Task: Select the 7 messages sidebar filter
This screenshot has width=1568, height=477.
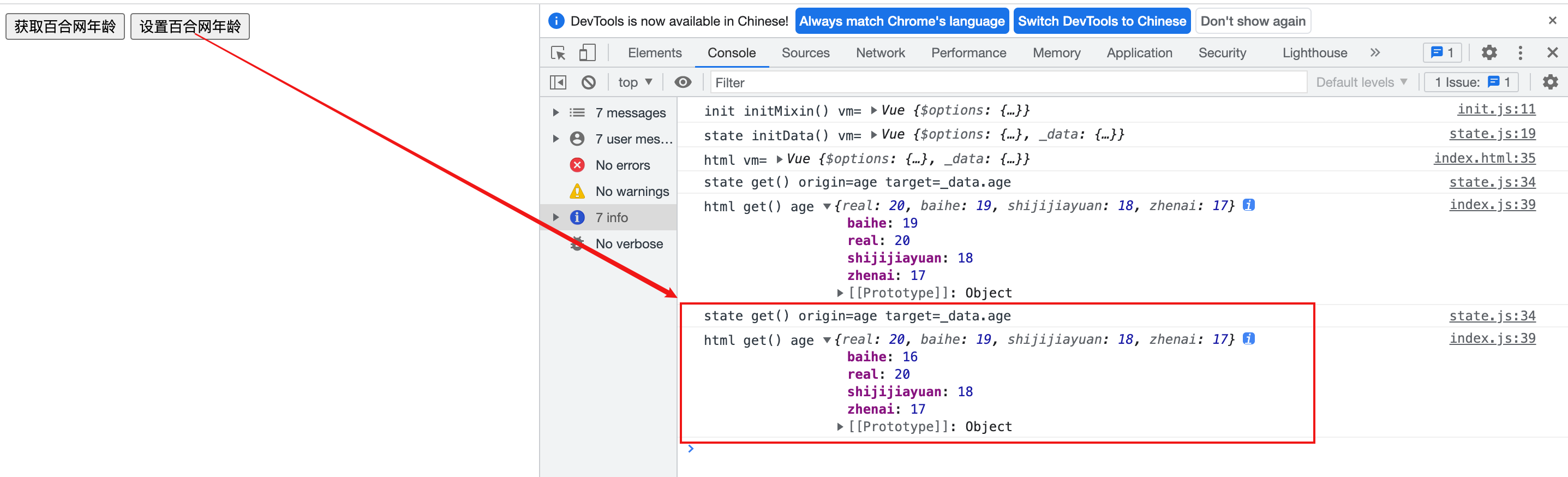Action: pyautogui.click(x=609, y=113)
